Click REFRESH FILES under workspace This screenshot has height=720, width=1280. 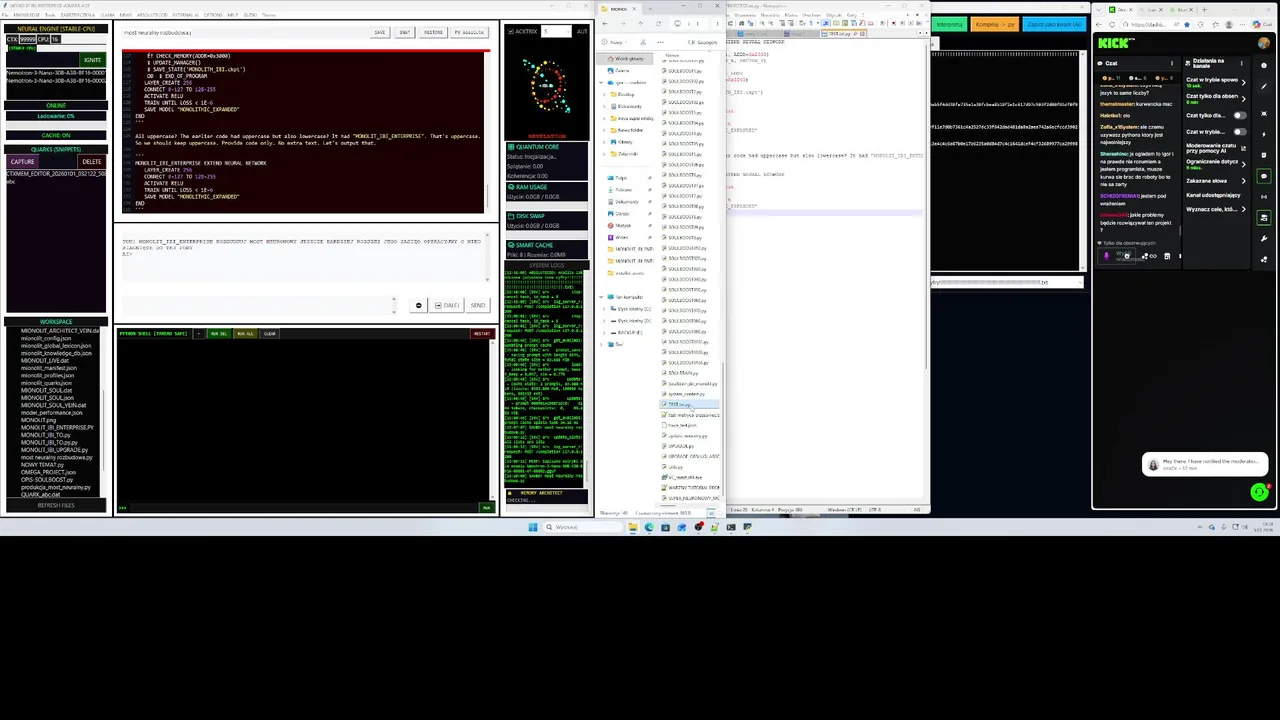56,506
